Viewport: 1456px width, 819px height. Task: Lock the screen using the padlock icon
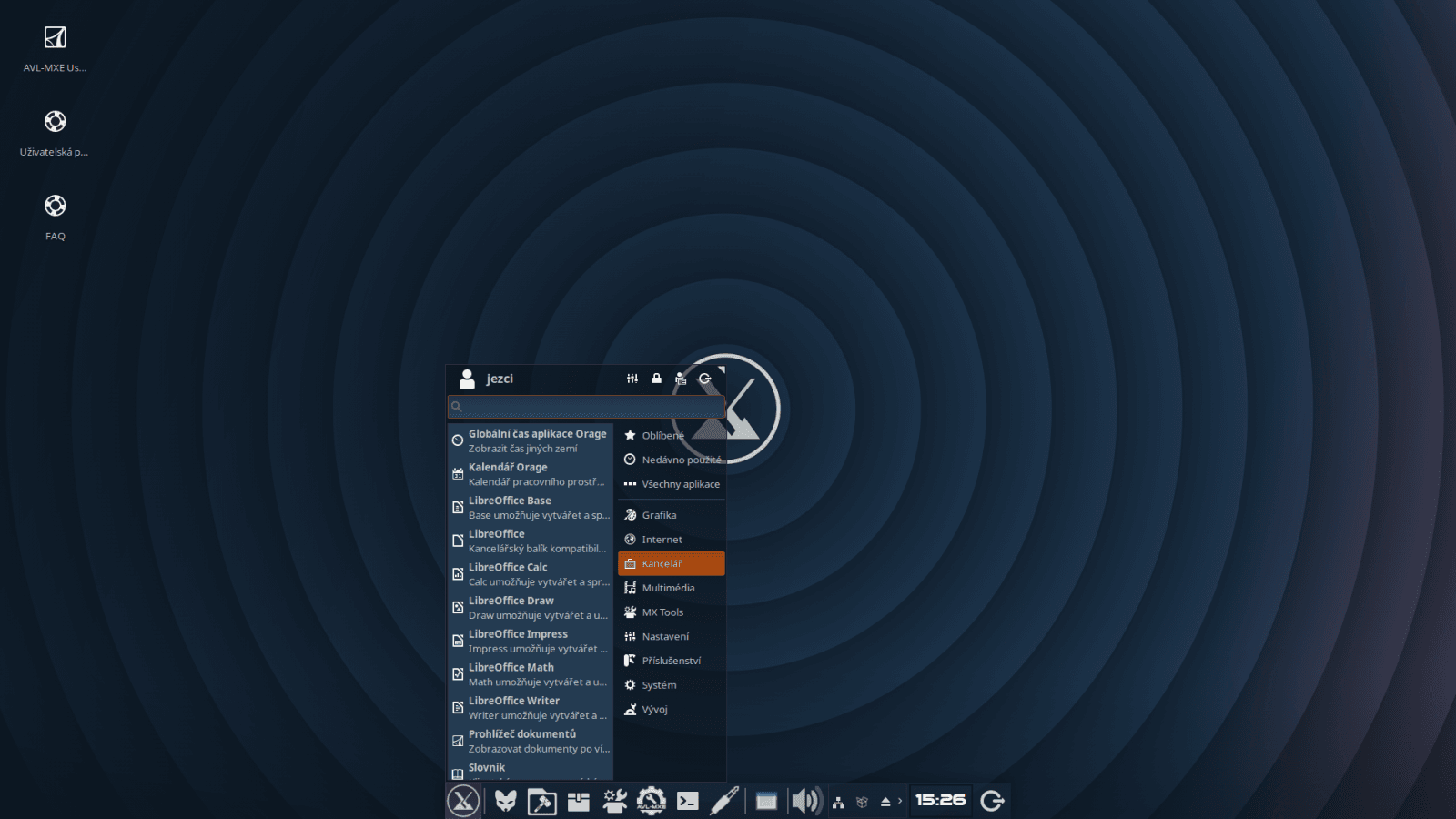pyautogui.click(x=657, y=379)
